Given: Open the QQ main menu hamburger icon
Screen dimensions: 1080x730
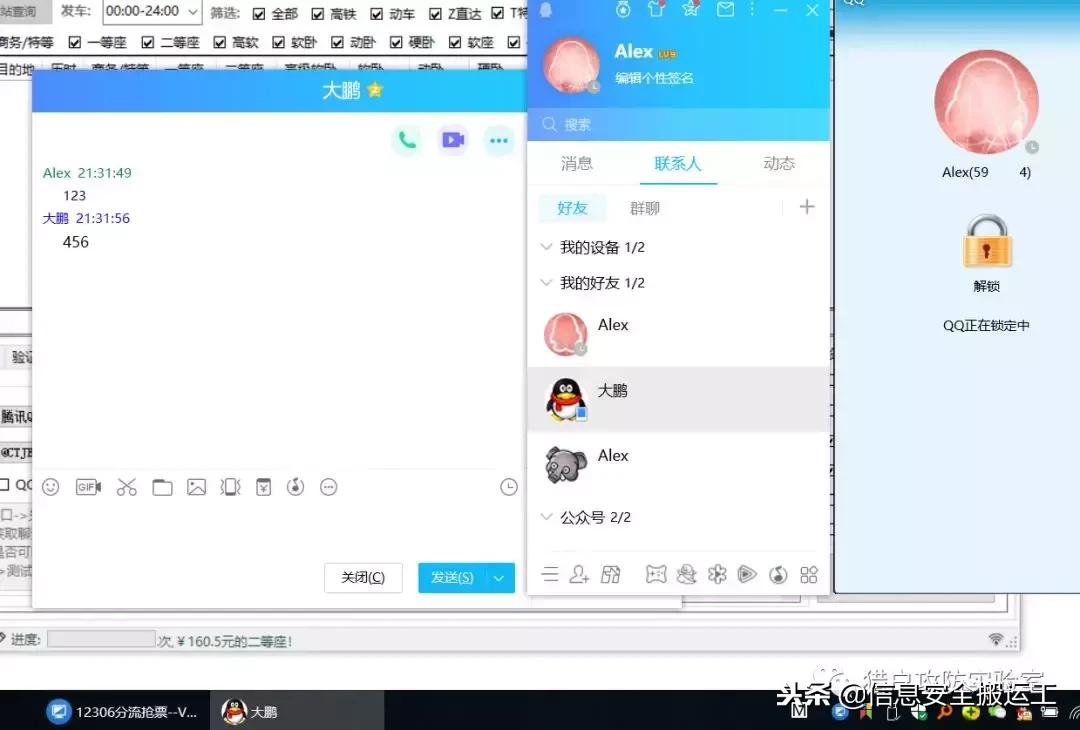Looking at the screenshot, I should 548,574.
